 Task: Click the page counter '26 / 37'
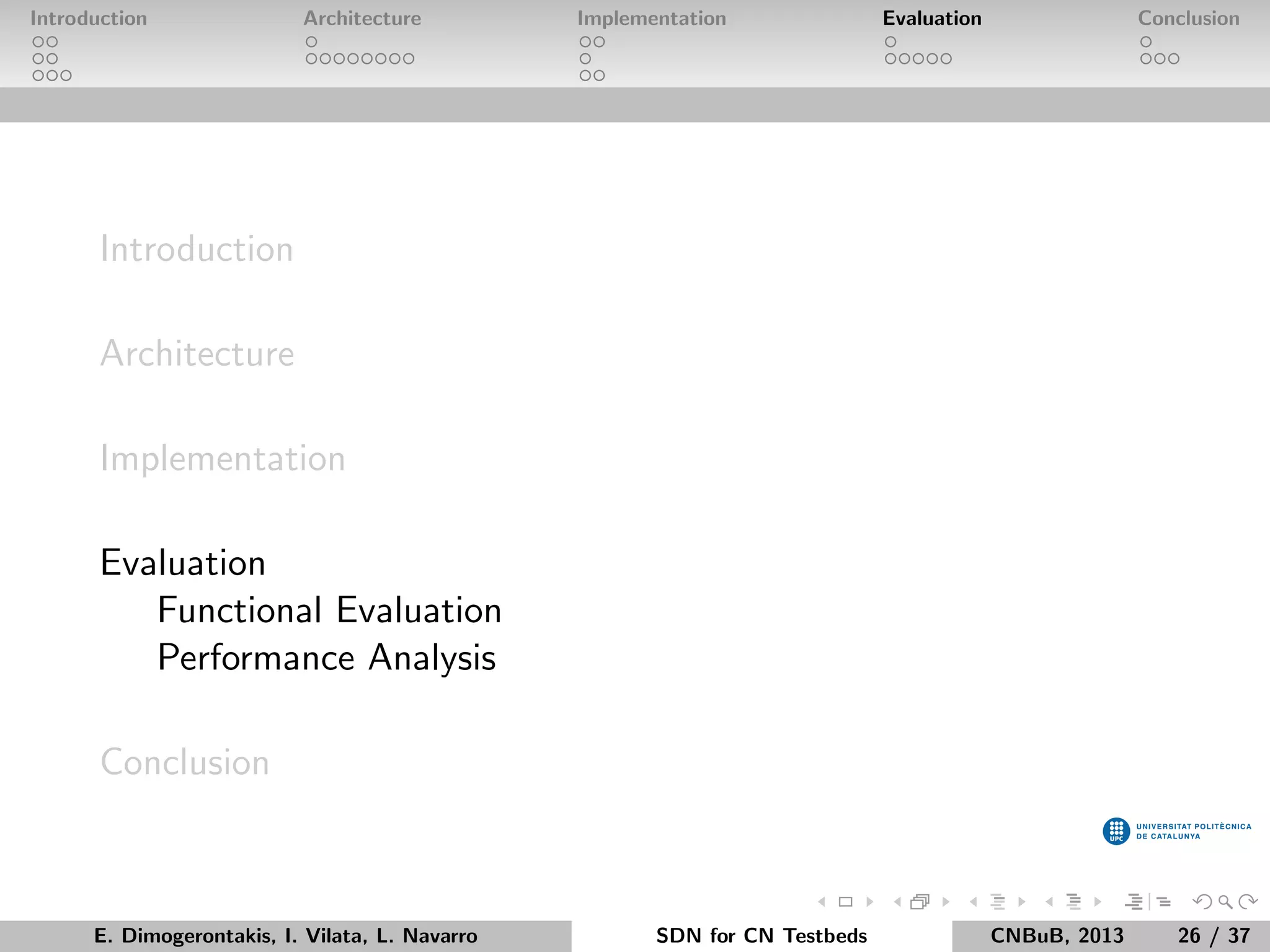(1214, 936)
